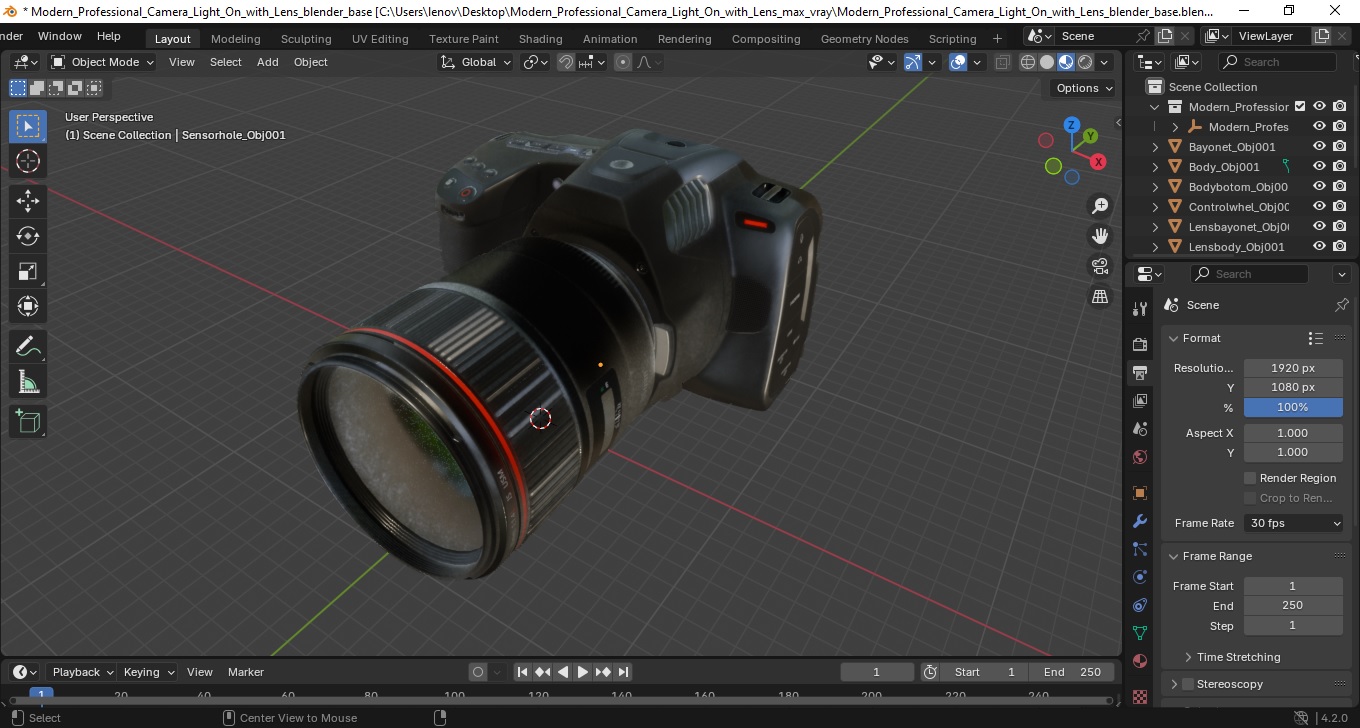Select the Select Box tool
This screenshot has height=728, width=1360.
28,126
